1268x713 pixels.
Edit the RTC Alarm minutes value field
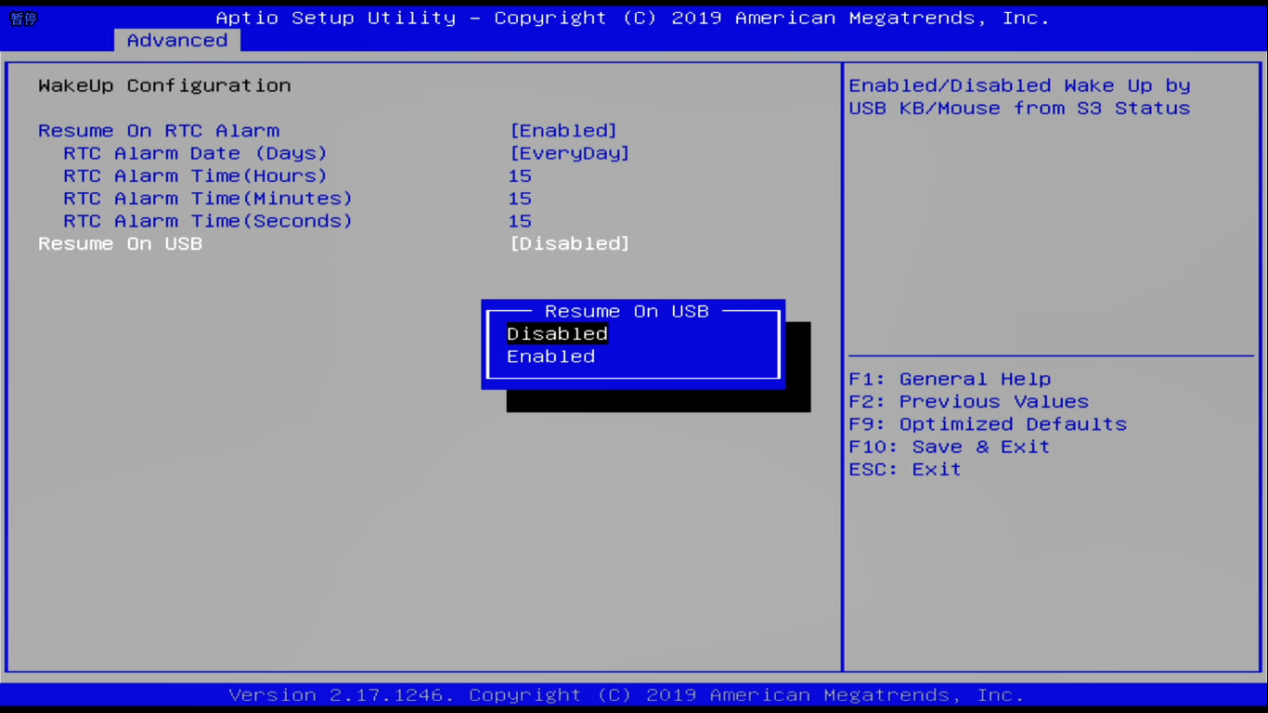tap(520, 199)
